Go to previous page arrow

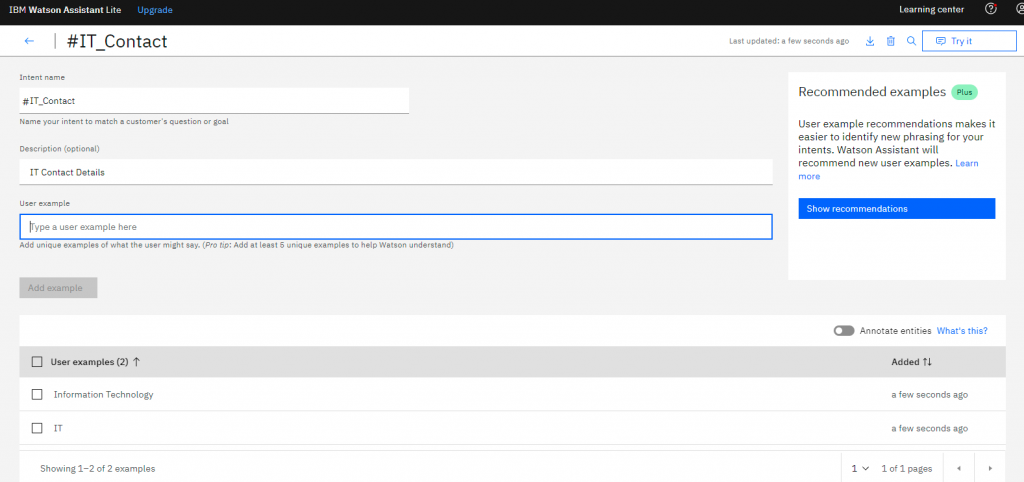click(959, 468)
